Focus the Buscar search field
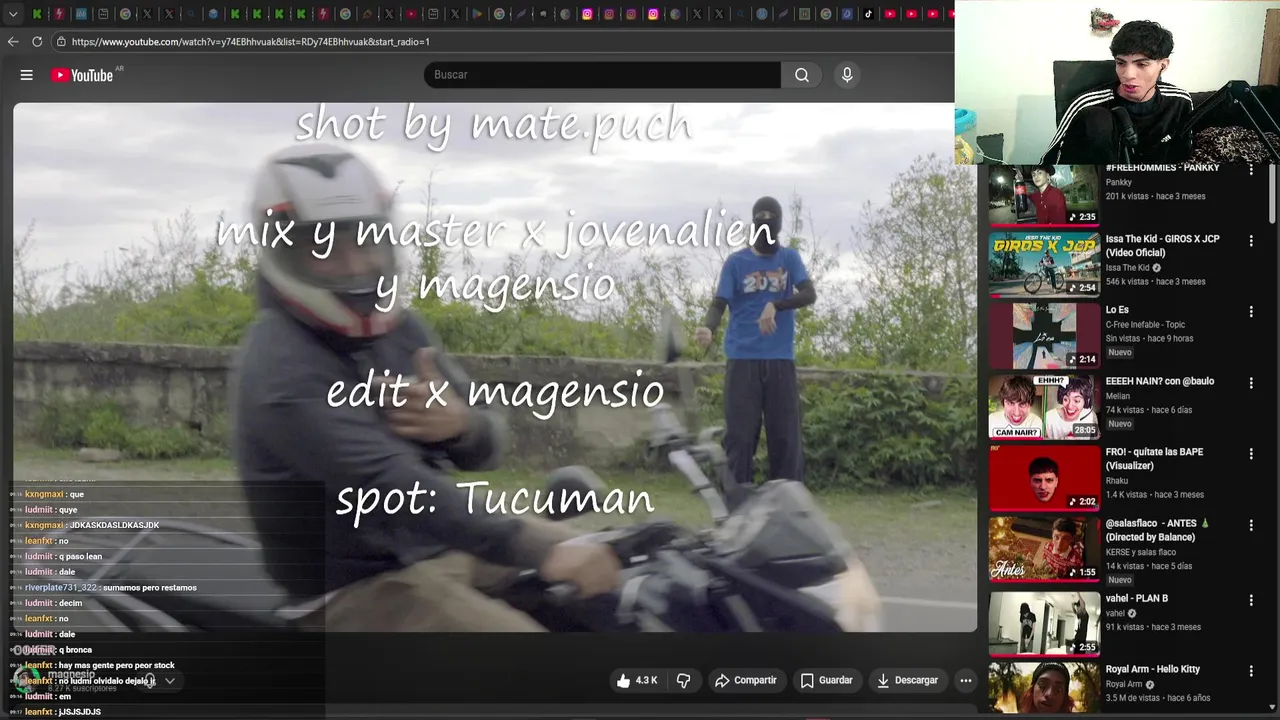The height and width of the screenshot is (720, 1280). [x=602, y=75]
